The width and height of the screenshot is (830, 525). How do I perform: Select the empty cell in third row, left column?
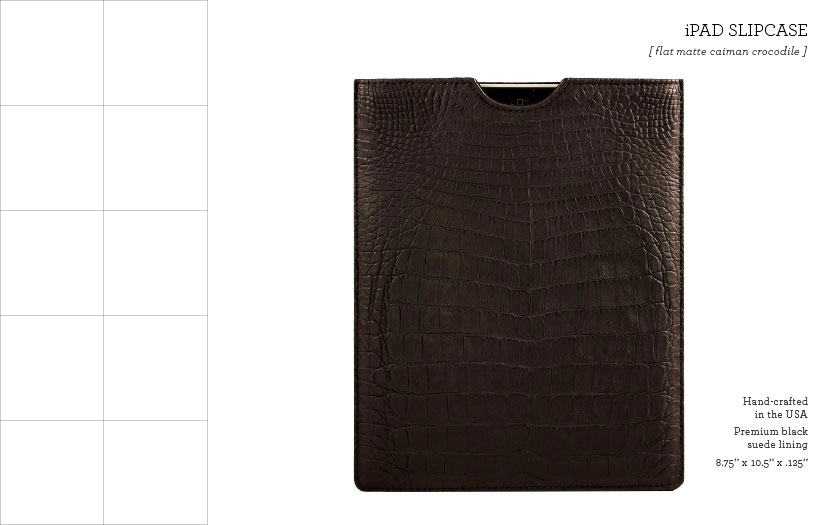pyautogui.click(x=51, y=263)
